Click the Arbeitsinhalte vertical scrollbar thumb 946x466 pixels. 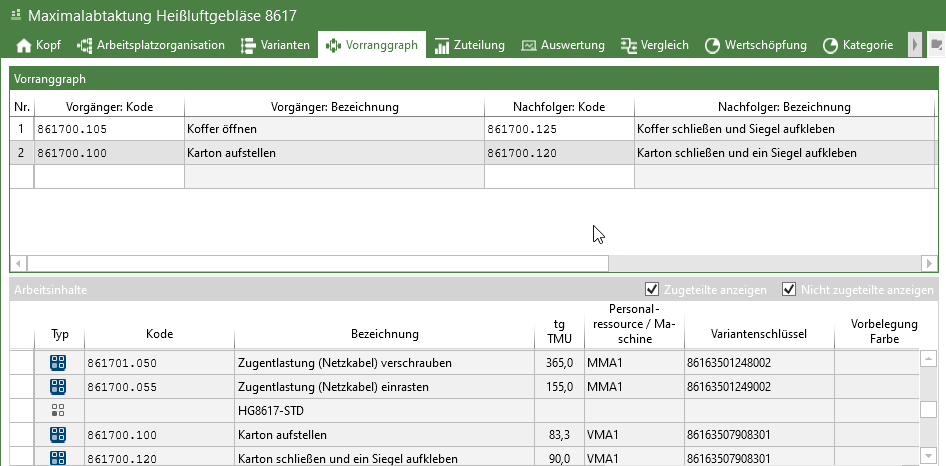coord(928,409)
